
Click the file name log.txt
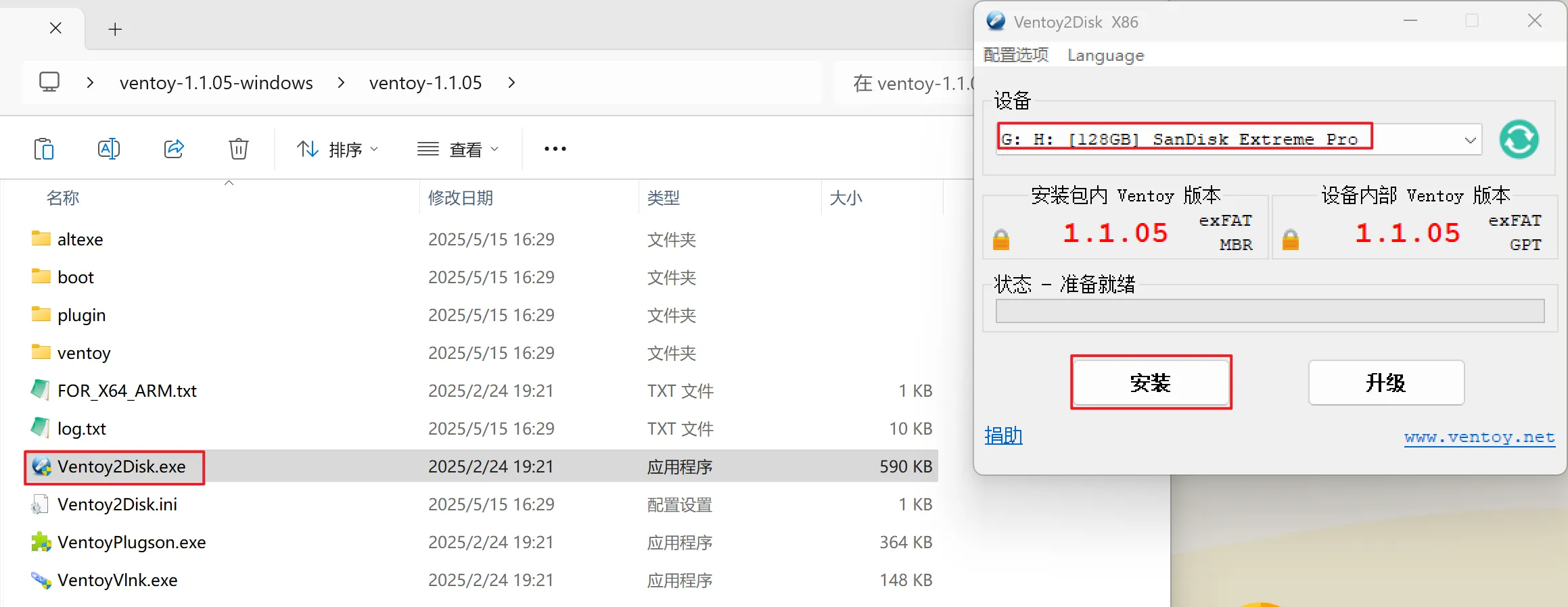coord(82,429)
